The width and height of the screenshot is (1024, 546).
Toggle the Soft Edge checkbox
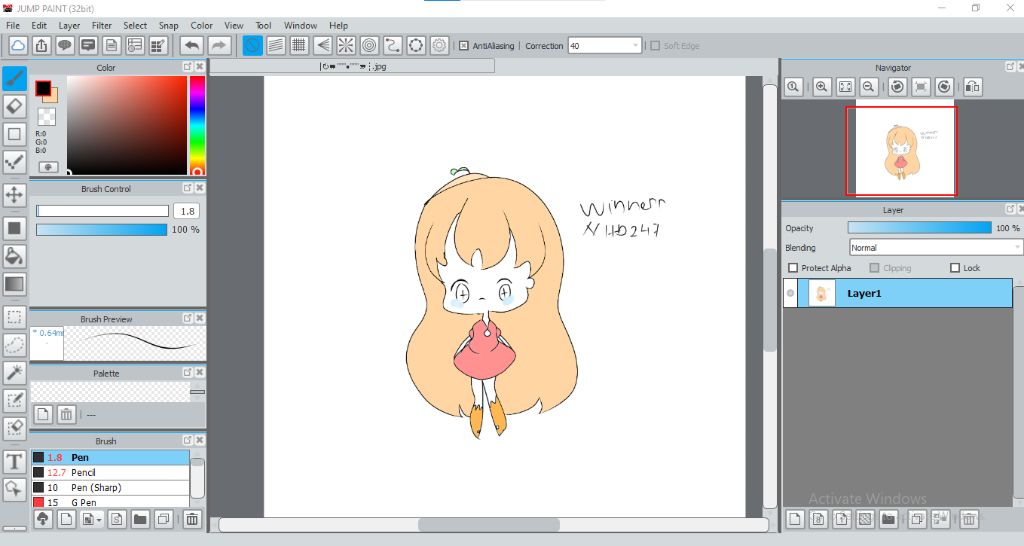(655, 46)
